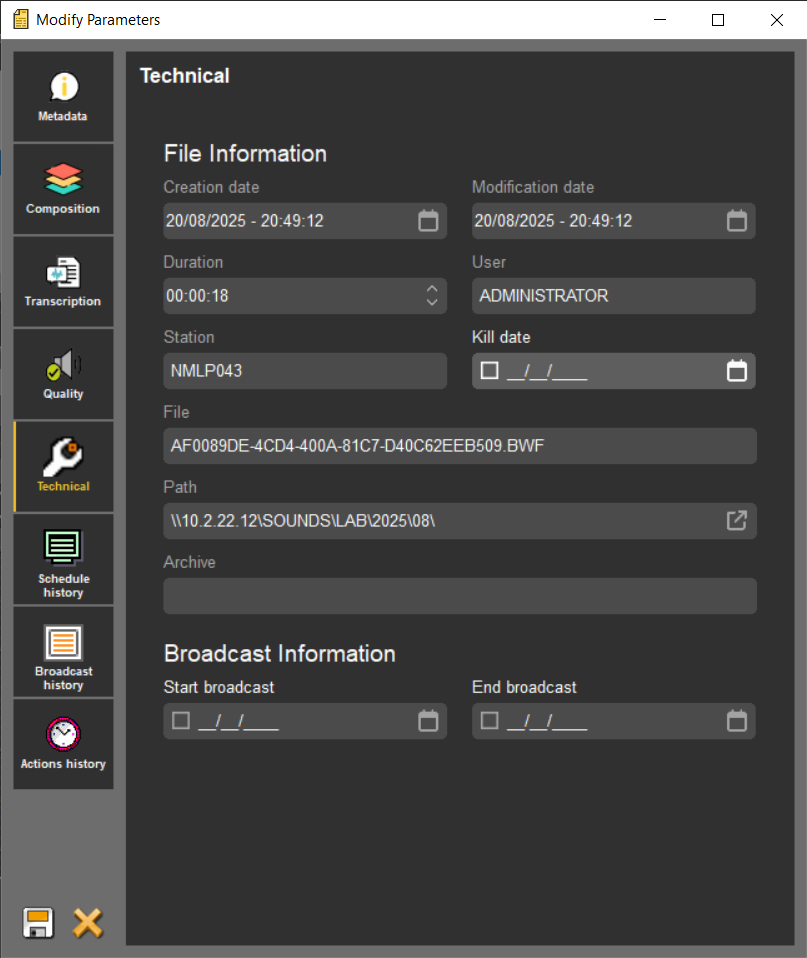Enable the Kill date checkbox

point(489,371)
